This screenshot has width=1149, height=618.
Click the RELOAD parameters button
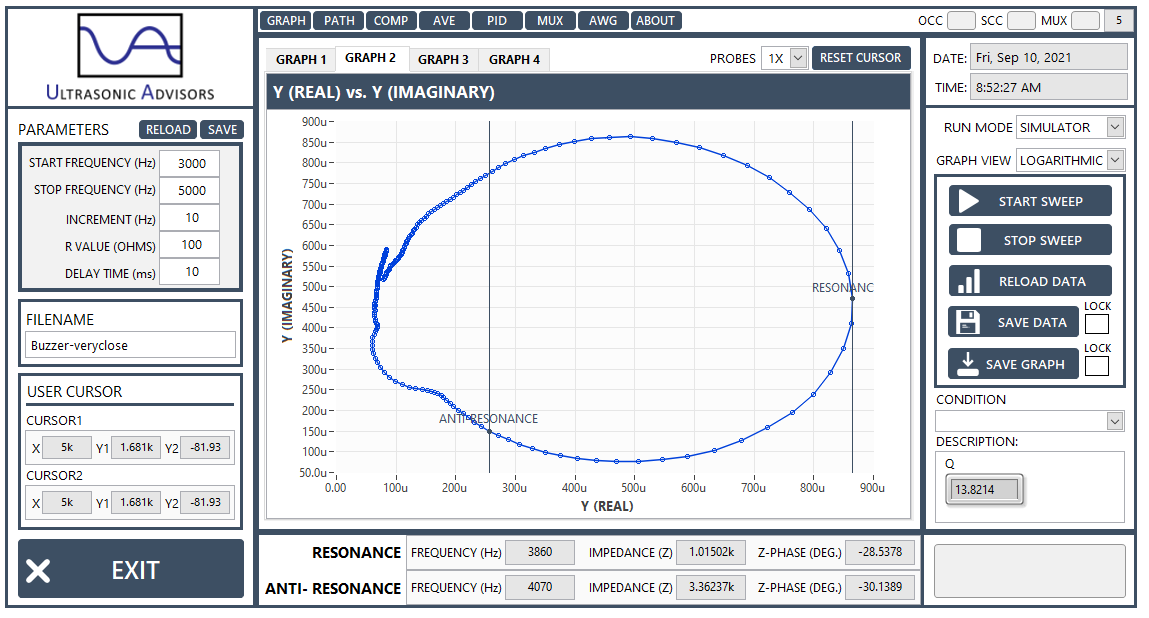168,130
